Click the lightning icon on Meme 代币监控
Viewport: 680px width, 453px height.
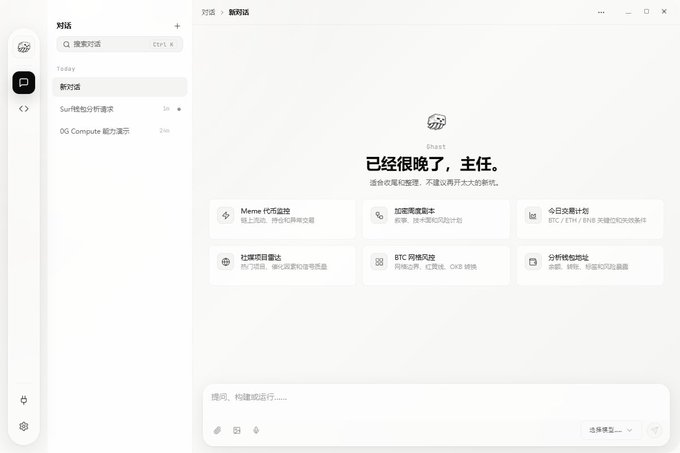226,215
